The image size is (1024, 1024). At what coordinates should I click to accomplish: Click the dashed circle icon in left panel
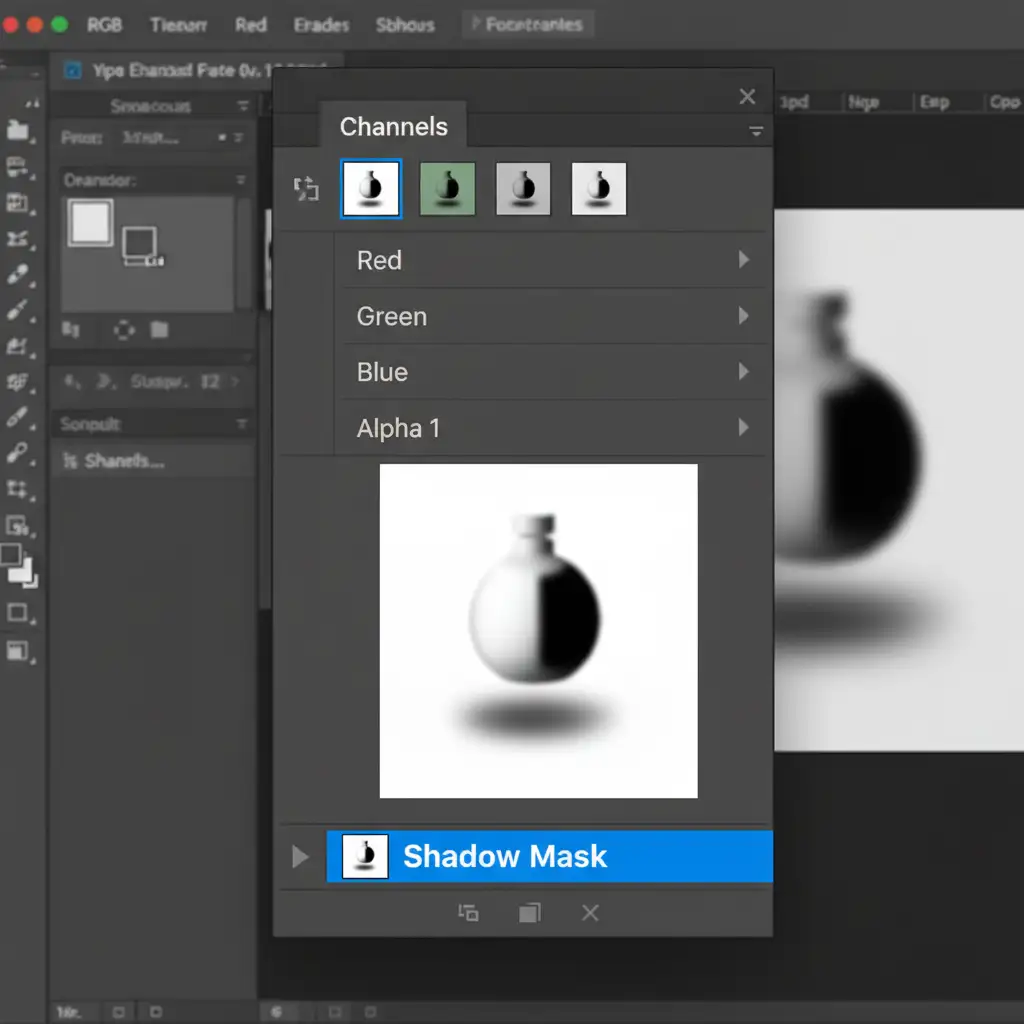click(x=124, y=330)
